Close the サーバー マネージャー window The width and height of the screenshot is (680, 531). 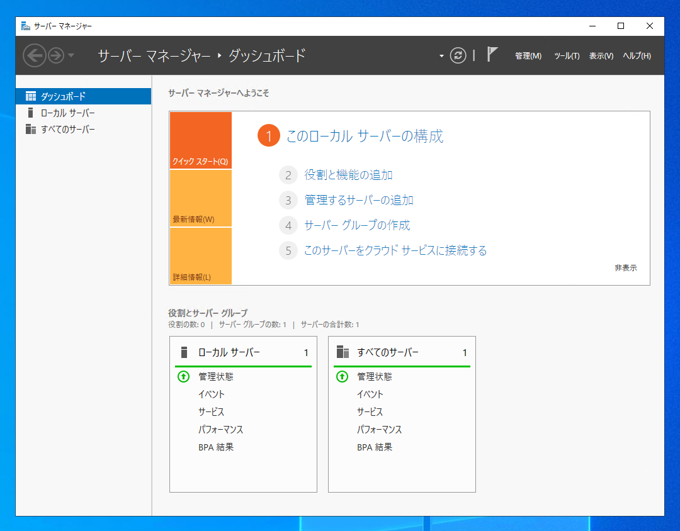tap(650, 26)
